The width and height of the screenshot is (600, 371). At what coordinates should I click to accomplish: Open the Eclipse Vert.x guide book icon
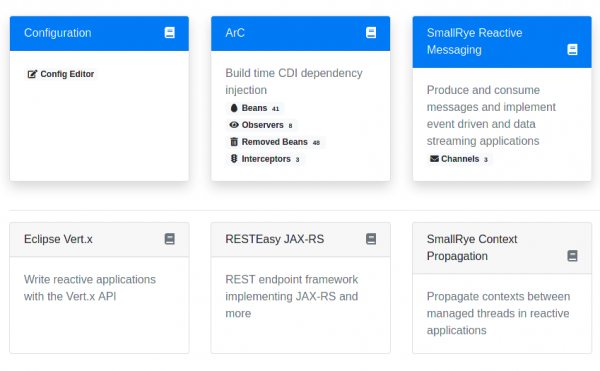pyautogui.click(x=170, y=239)
